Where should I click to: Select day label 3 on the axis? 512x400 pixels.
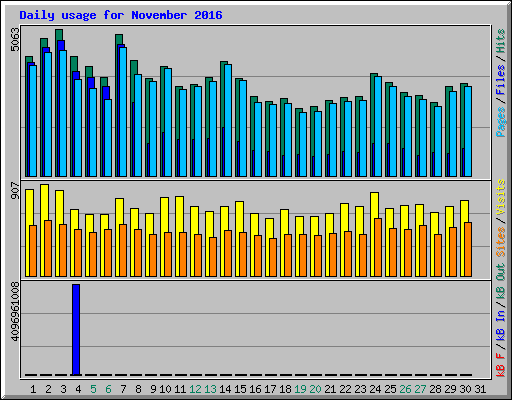pyautogui.click(x=63, y=389)
